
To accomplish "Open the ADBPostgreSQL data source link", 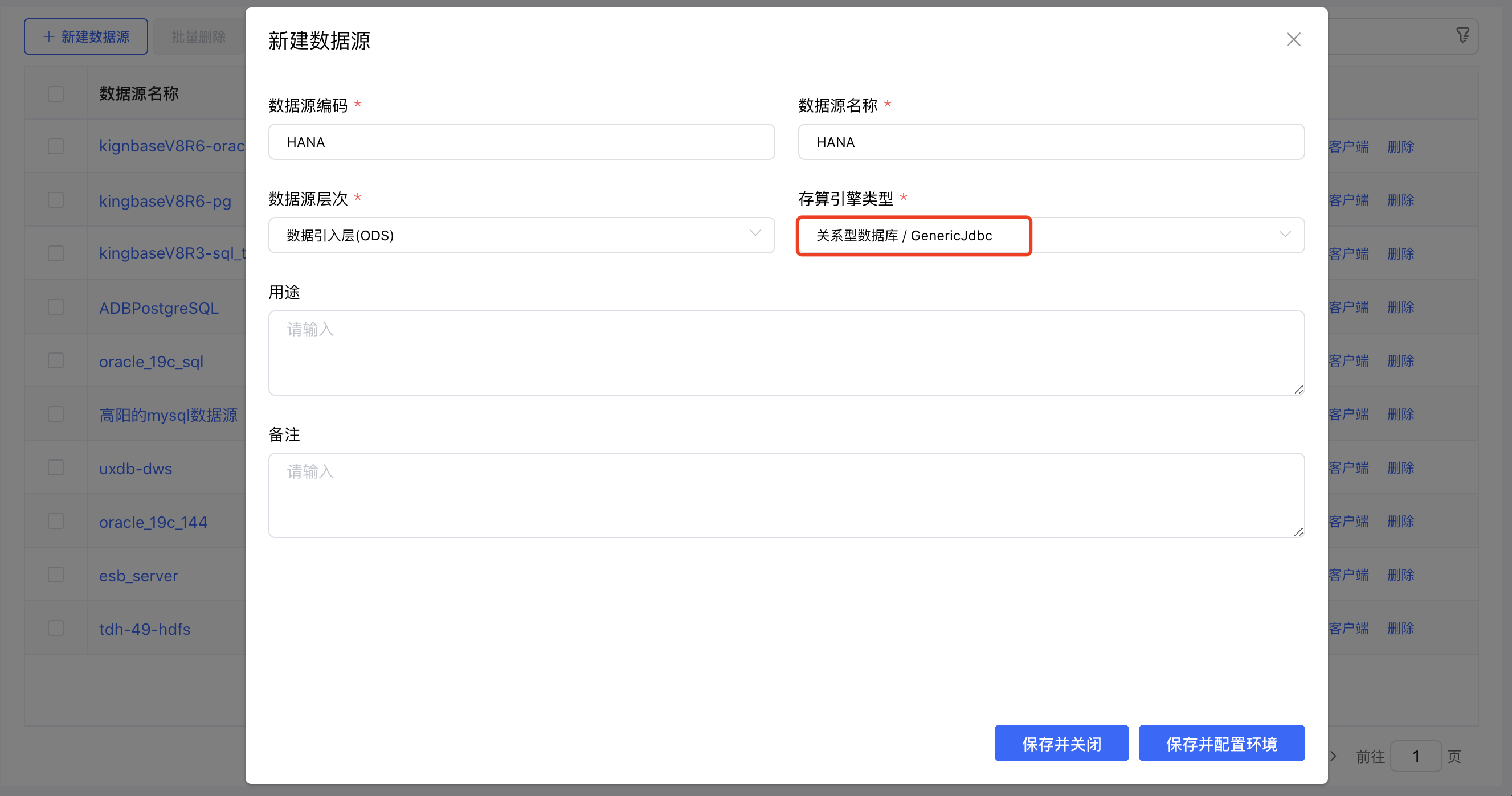I will pos(158,308).
